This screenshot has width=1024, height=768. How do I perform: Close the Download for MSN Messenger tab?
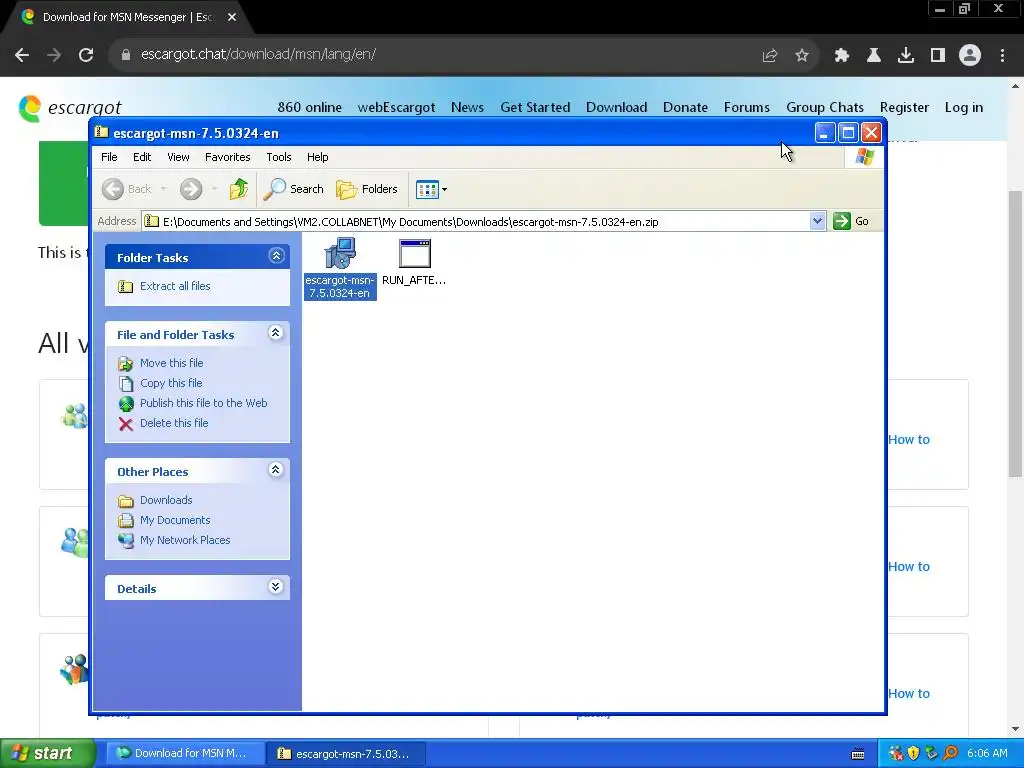pos(232,18)
